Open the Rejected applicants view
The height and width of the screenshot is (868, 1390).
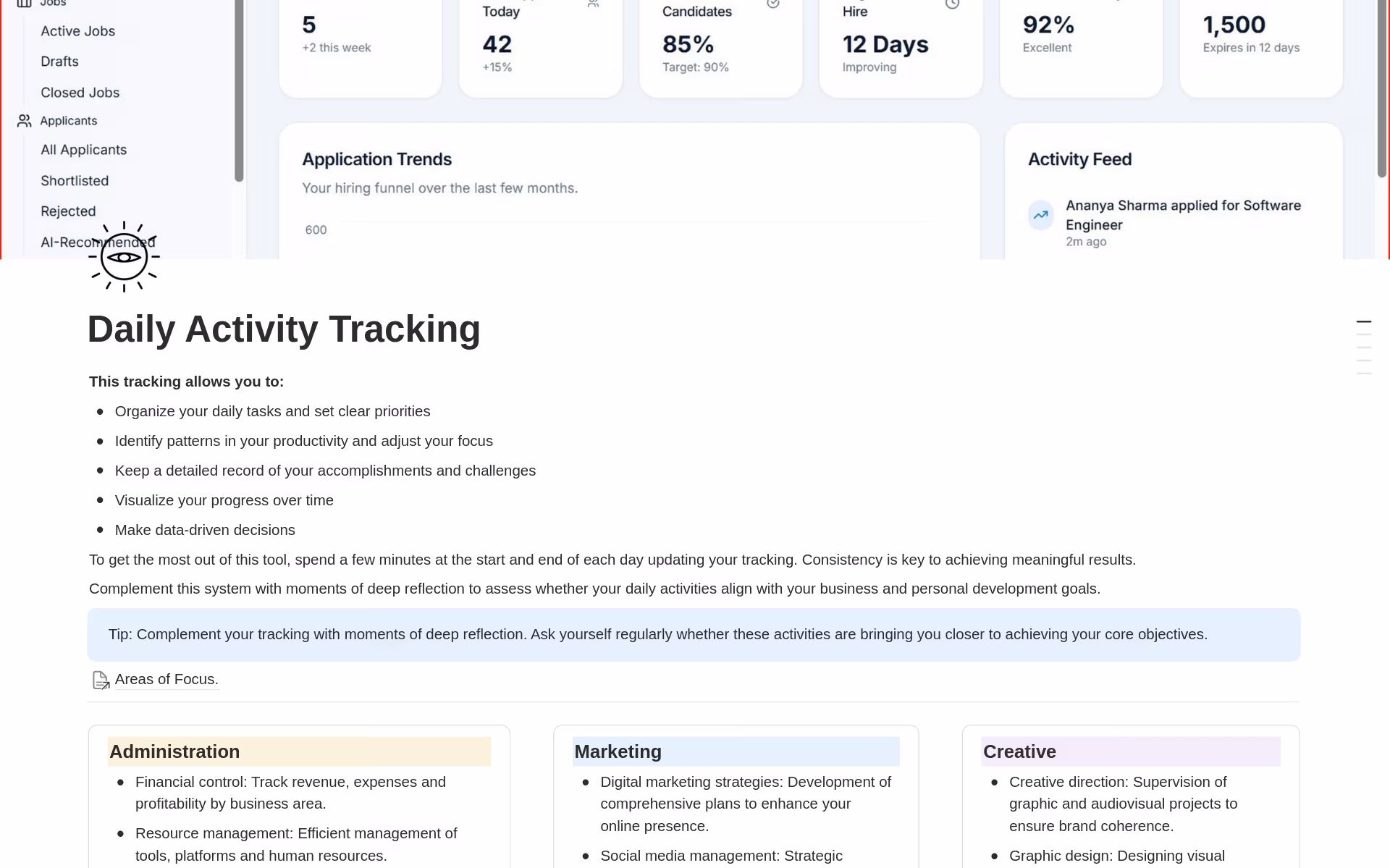click(x=68, y=211)
